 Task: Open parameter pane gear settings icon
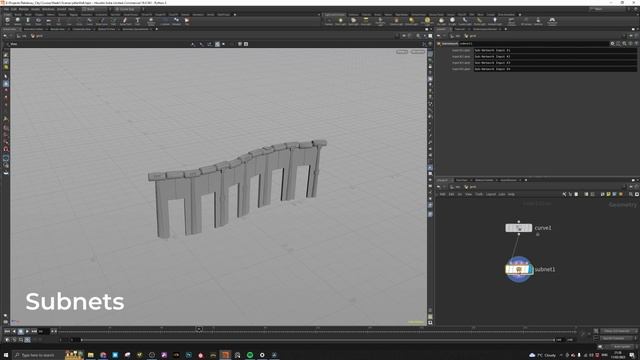pos(612,43)
